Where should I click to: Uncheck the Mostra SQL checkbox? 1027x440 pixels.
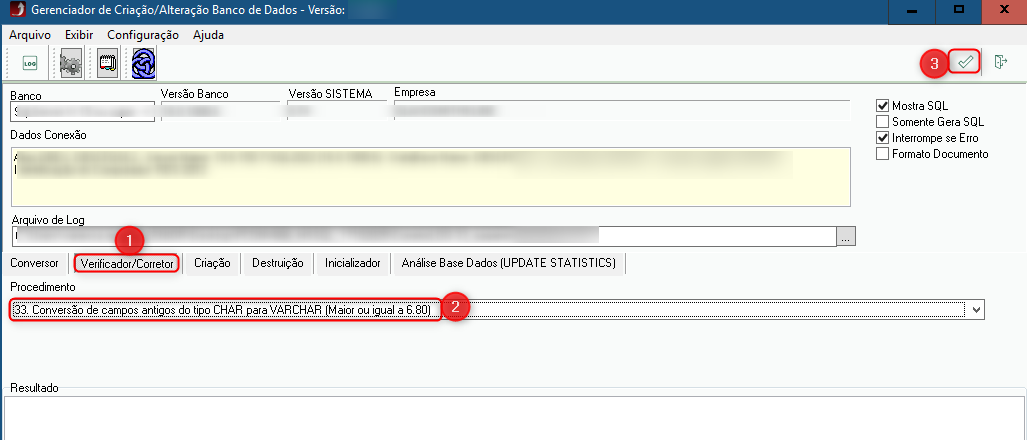click(882, 106)
